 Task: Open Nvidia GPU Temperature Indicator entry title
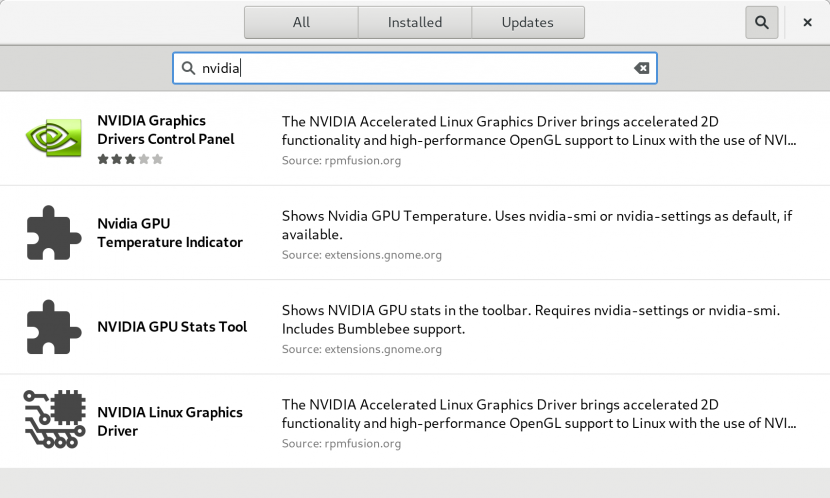(170, 233)
